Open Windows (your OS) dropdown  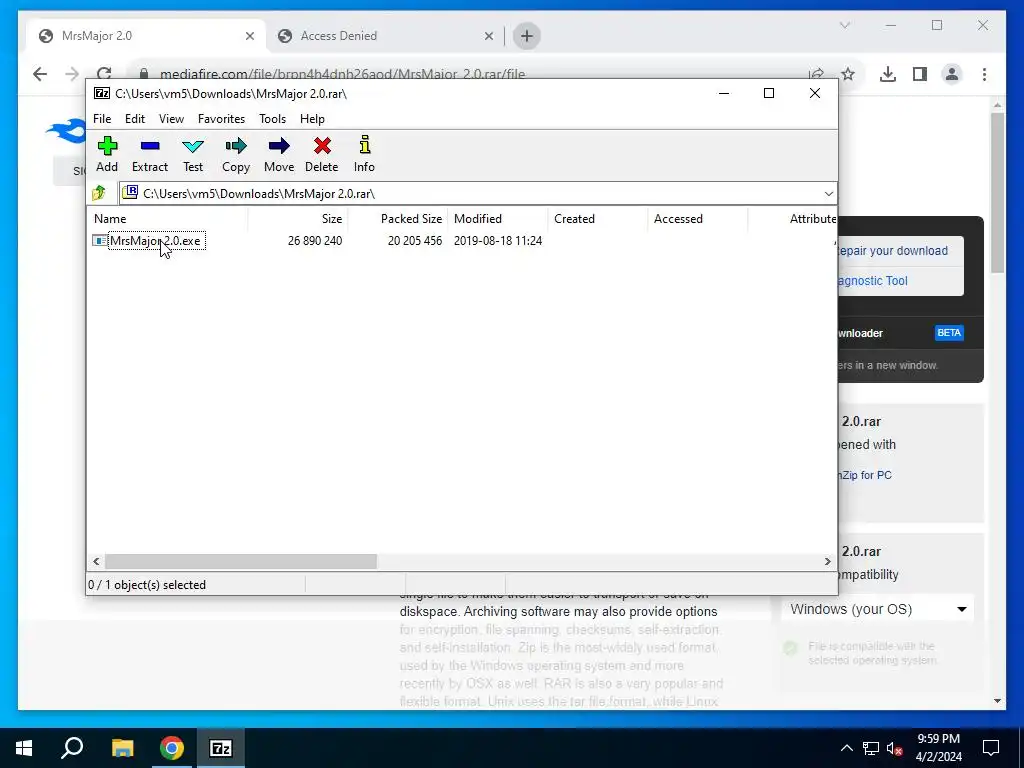(x=877, y=609)
